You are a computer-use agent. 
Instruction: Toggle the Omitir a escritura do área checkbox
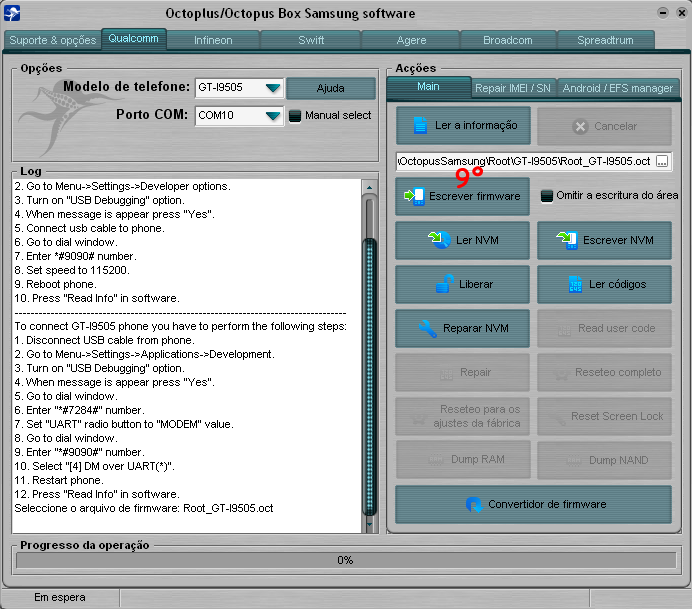coord(547,195)
